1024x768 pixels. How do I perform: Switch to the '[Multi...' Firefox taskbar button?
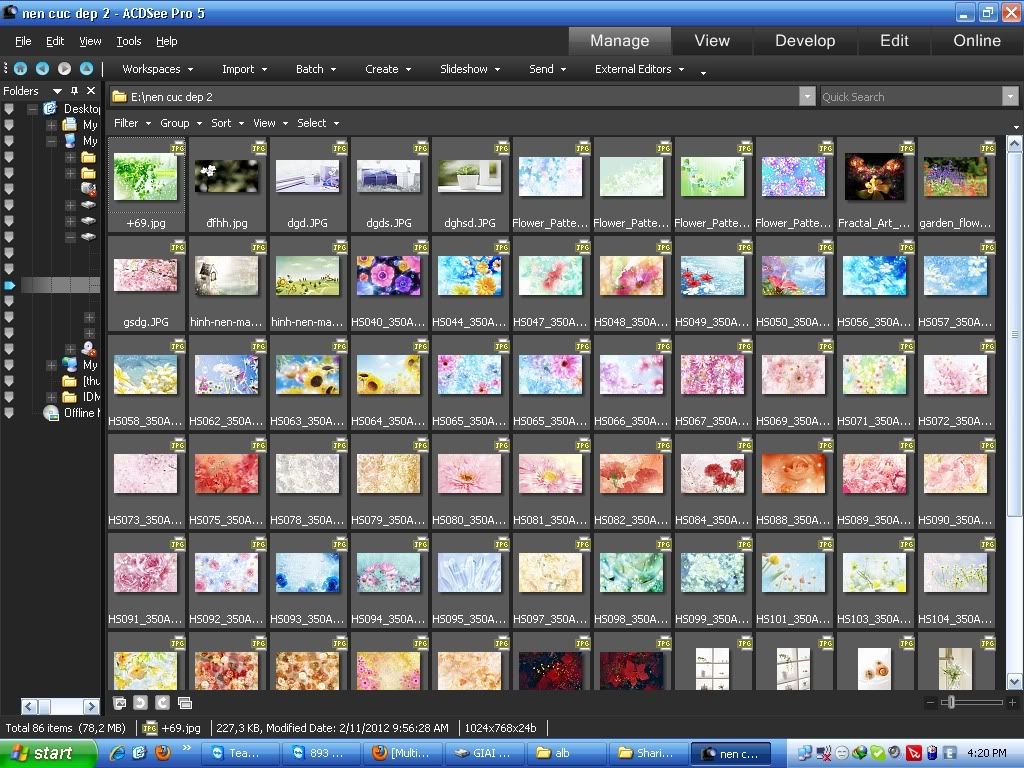click(x=404, y=753)
